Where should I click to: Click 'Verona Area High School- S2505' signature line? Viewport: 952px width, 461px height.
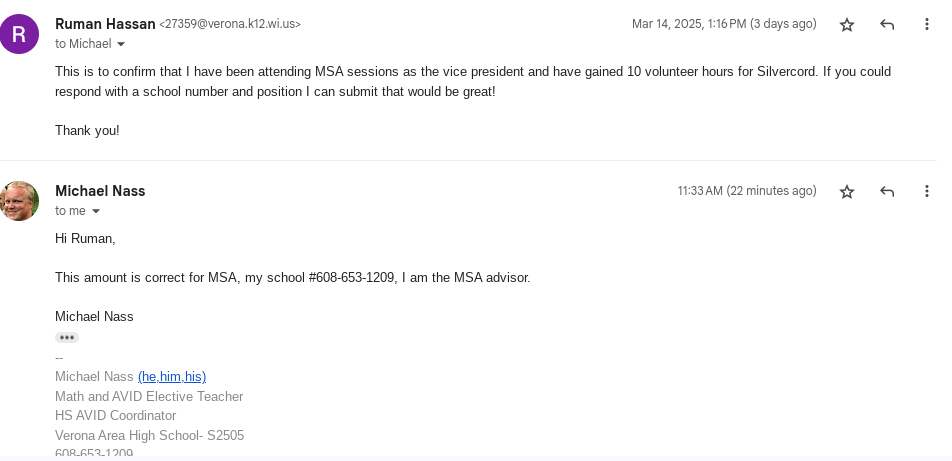[149, 436]
